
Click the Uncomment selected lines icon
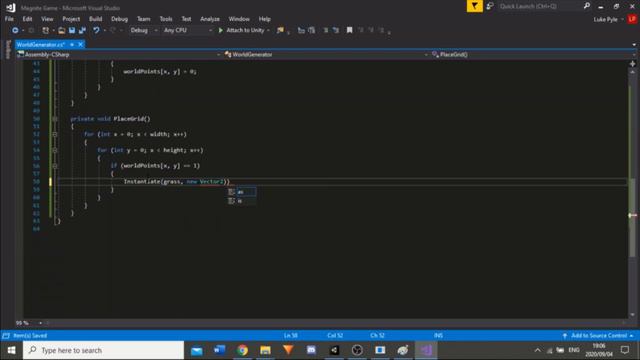click(336, 30)
